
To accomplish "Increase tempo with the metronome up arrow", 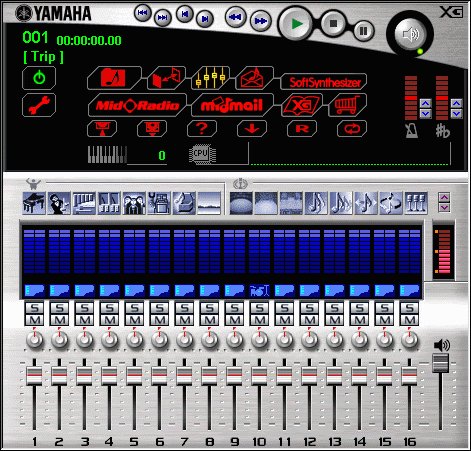I will [x=425, y=103].
